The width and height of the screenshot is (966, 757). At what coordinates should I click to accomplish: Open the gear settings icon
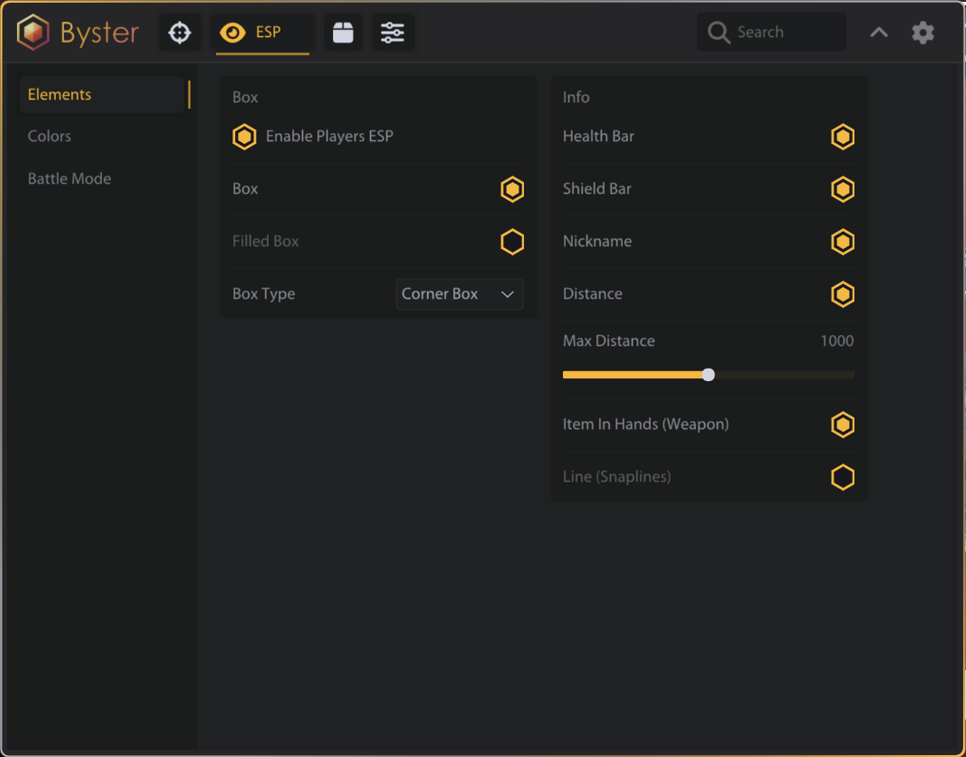click(922, 33)
